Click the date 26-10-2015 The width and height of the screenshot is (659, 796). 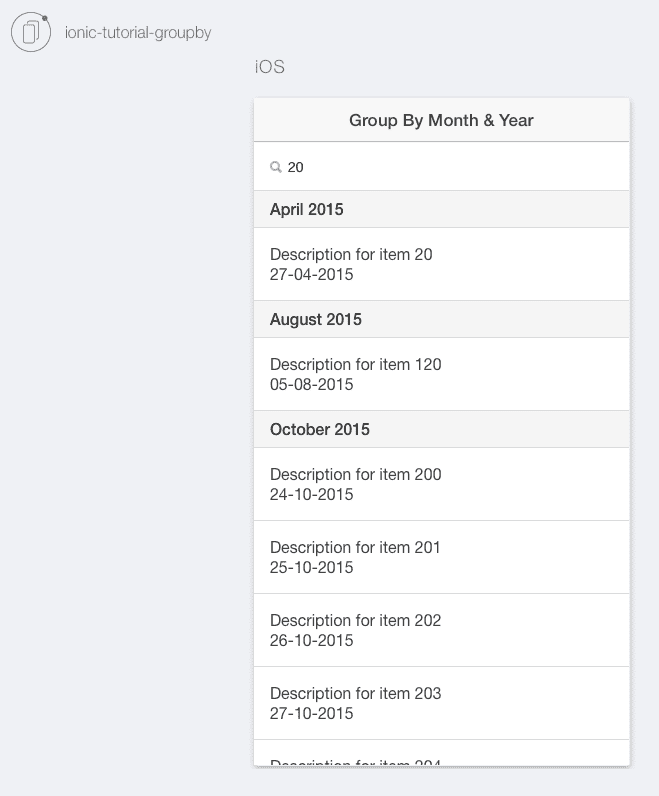tap(311, 640)
